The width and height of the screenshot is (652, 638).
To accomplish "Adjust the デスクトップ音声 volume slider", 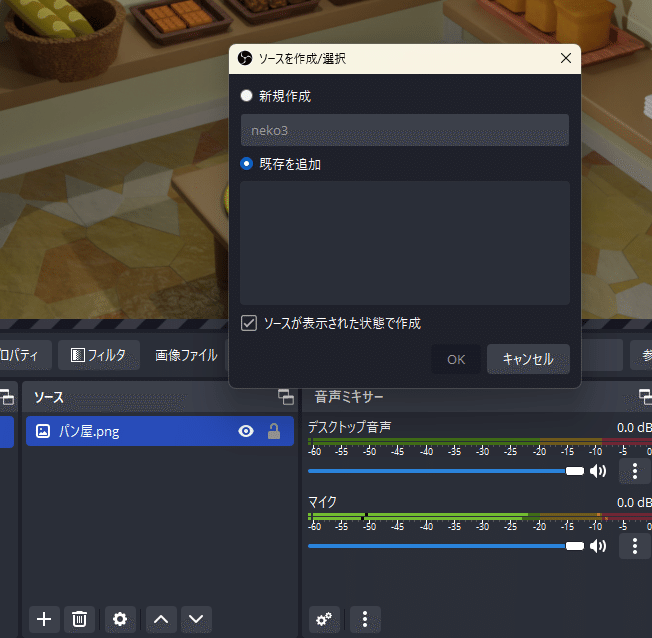I will coord(446,471).
